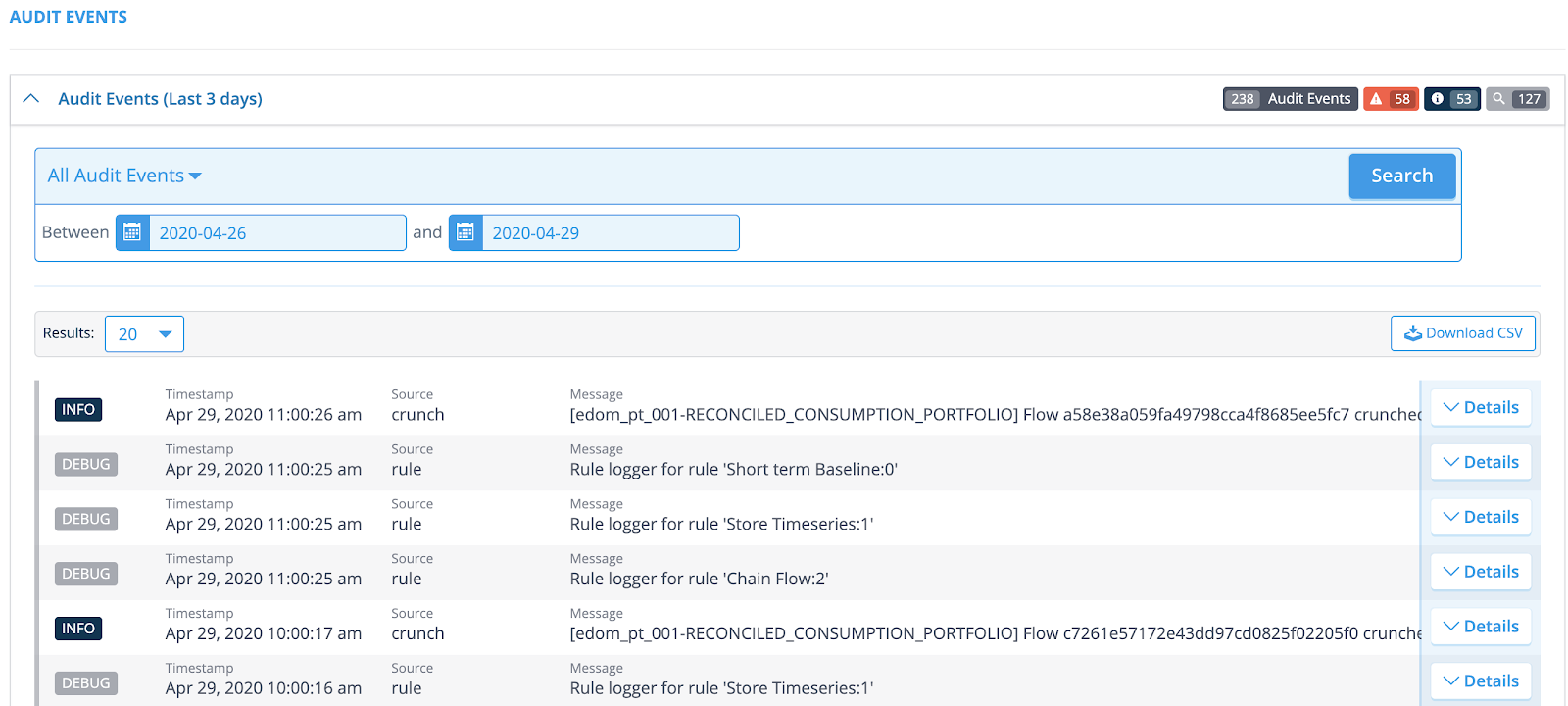Image resolution: width=1568 pixels, height=706 pixels.
Task: Open the All Audit Events filter dropdown
Action: (124, 176)
